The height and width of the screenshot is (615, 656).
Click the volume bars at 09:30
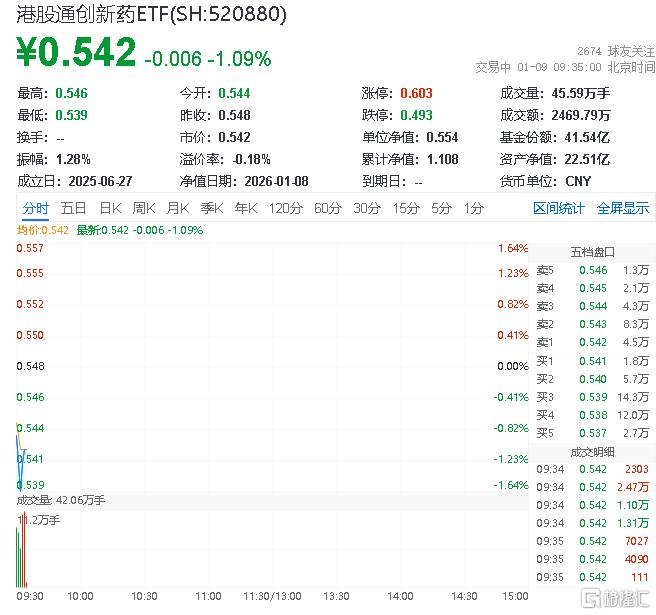point(21,550)
